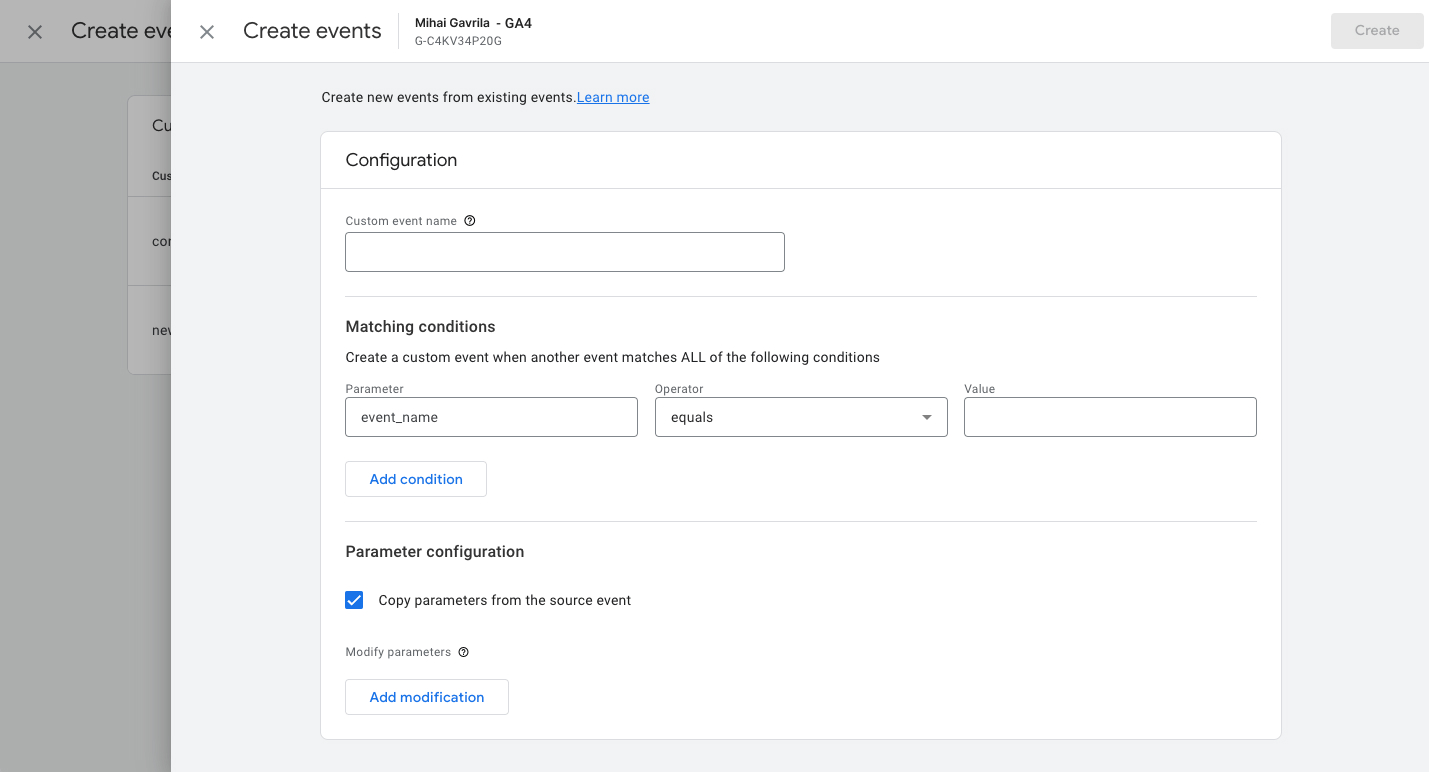Image resolution: width=1429 pixels, height=772 pixels.
Task: Click the Modify parameters label text
Action: (398, 652)
